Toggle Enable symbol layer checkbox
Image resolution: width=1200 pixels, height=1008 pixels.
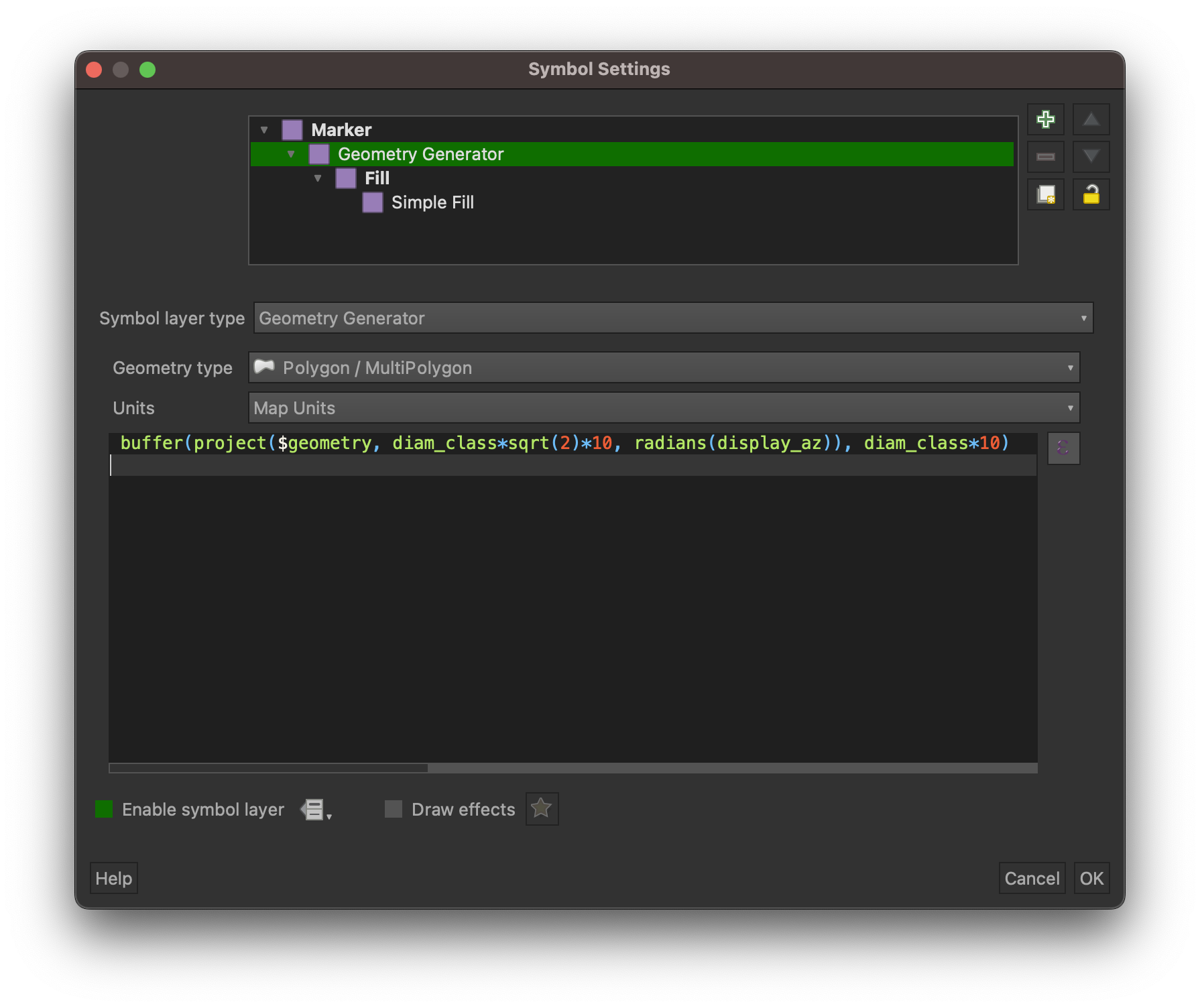pos(104,809)
